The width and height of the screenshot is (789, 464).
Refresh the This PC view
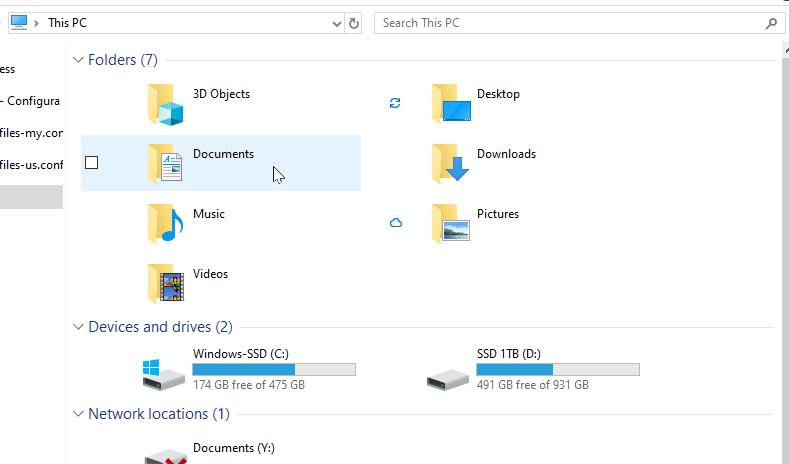[x=354, y=23]
